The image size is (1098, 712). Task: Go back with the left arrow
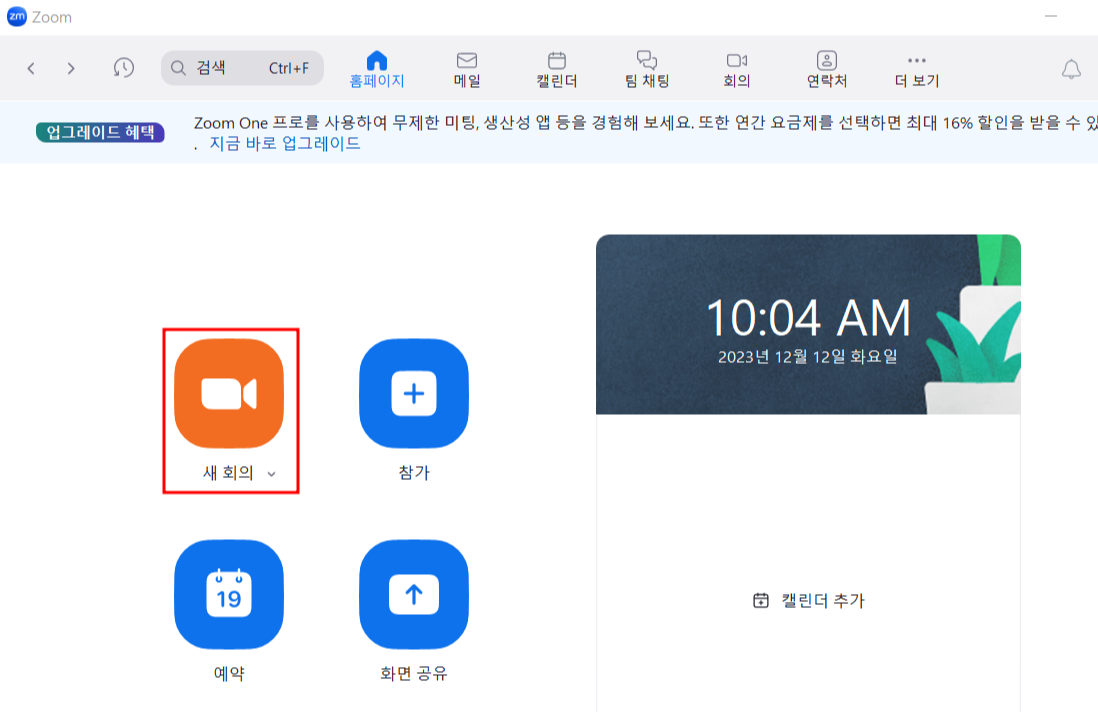point(31,68)
